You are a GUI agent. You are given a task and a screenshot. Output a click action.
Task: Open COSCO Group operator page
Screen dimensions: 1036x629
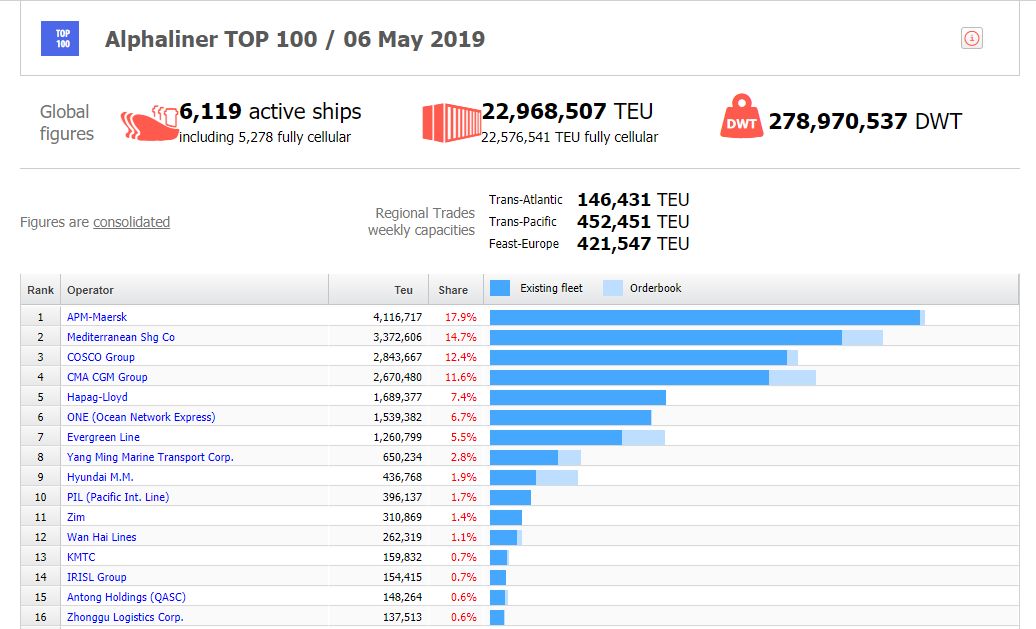click(x=100, y=357)
